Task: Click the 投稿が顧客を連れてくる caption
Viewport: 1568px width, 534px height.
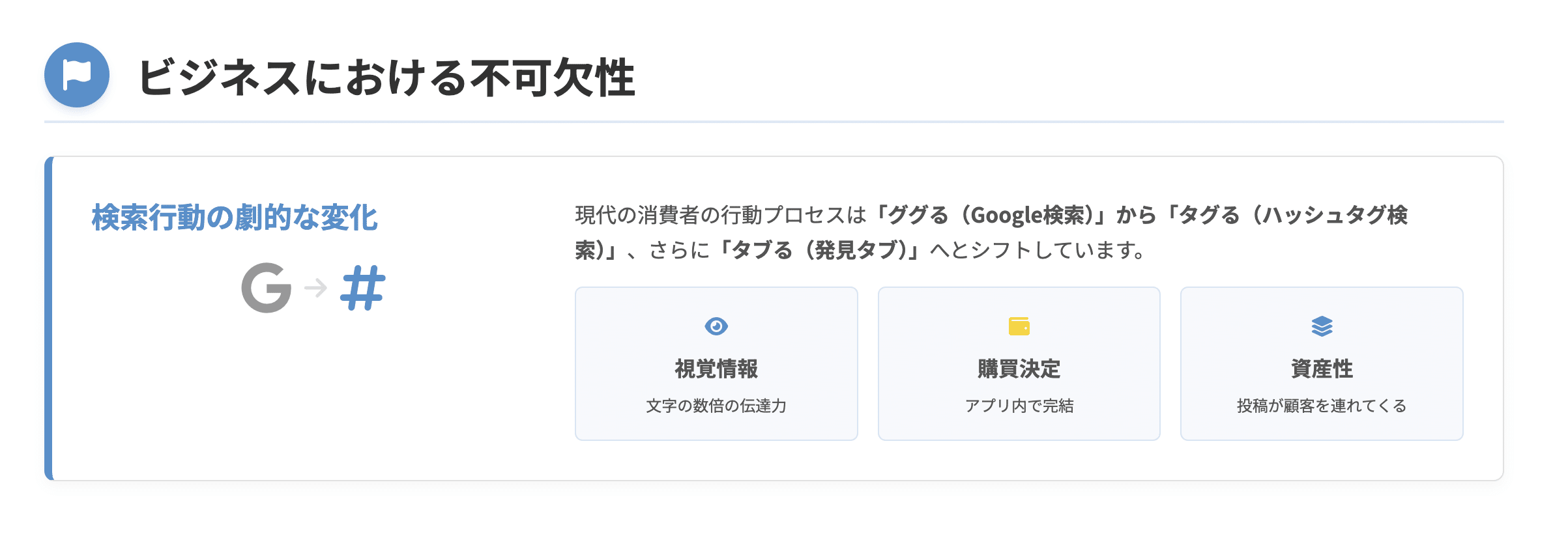Action: pos(1322,406)
